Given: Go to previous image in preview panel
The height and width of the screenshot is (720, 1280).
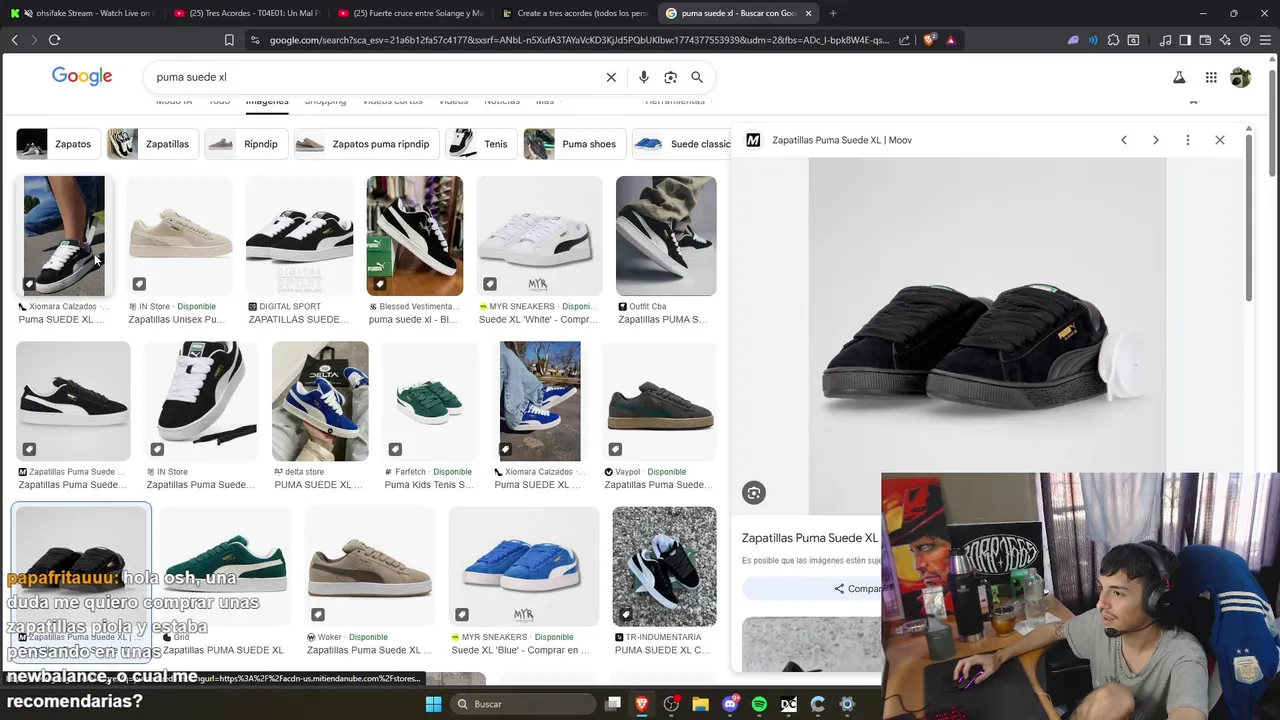Looking at the screenshot, I should click(1124, 140).
